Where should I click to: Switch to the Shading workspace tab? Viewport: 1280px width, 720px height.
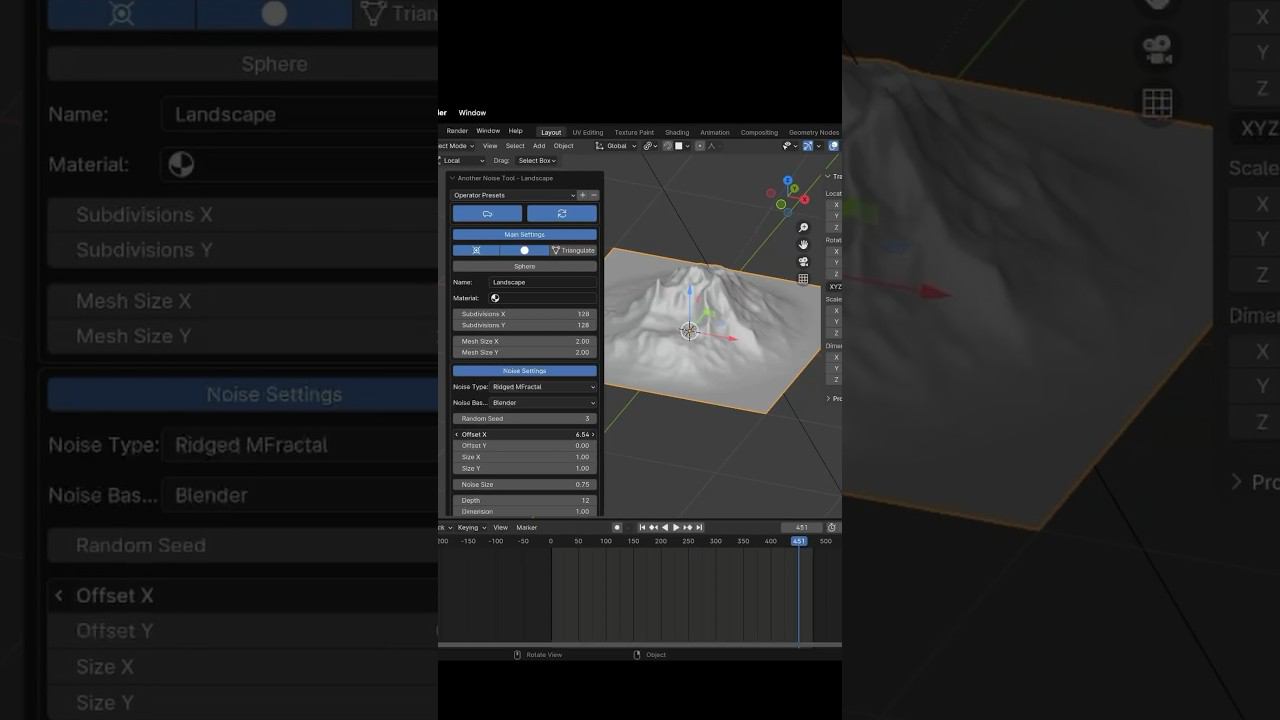(x=677, y=132)
